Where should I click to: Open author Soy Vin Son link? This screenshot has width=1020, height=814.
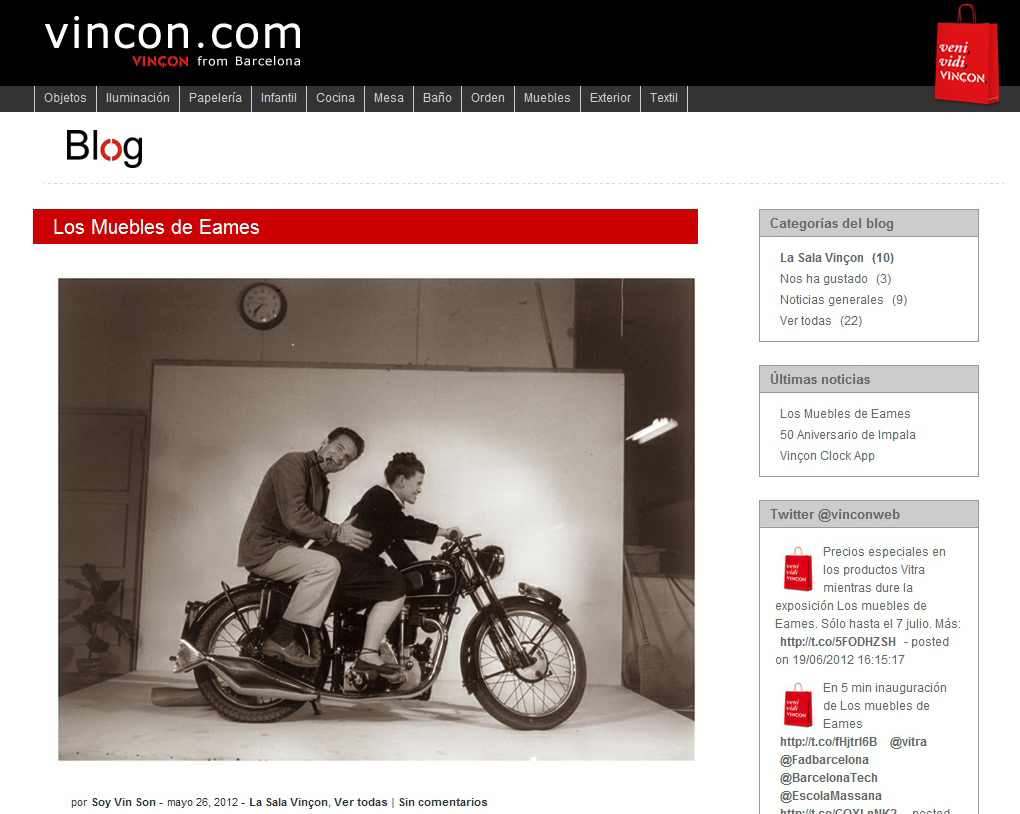[x=124, y=802]
